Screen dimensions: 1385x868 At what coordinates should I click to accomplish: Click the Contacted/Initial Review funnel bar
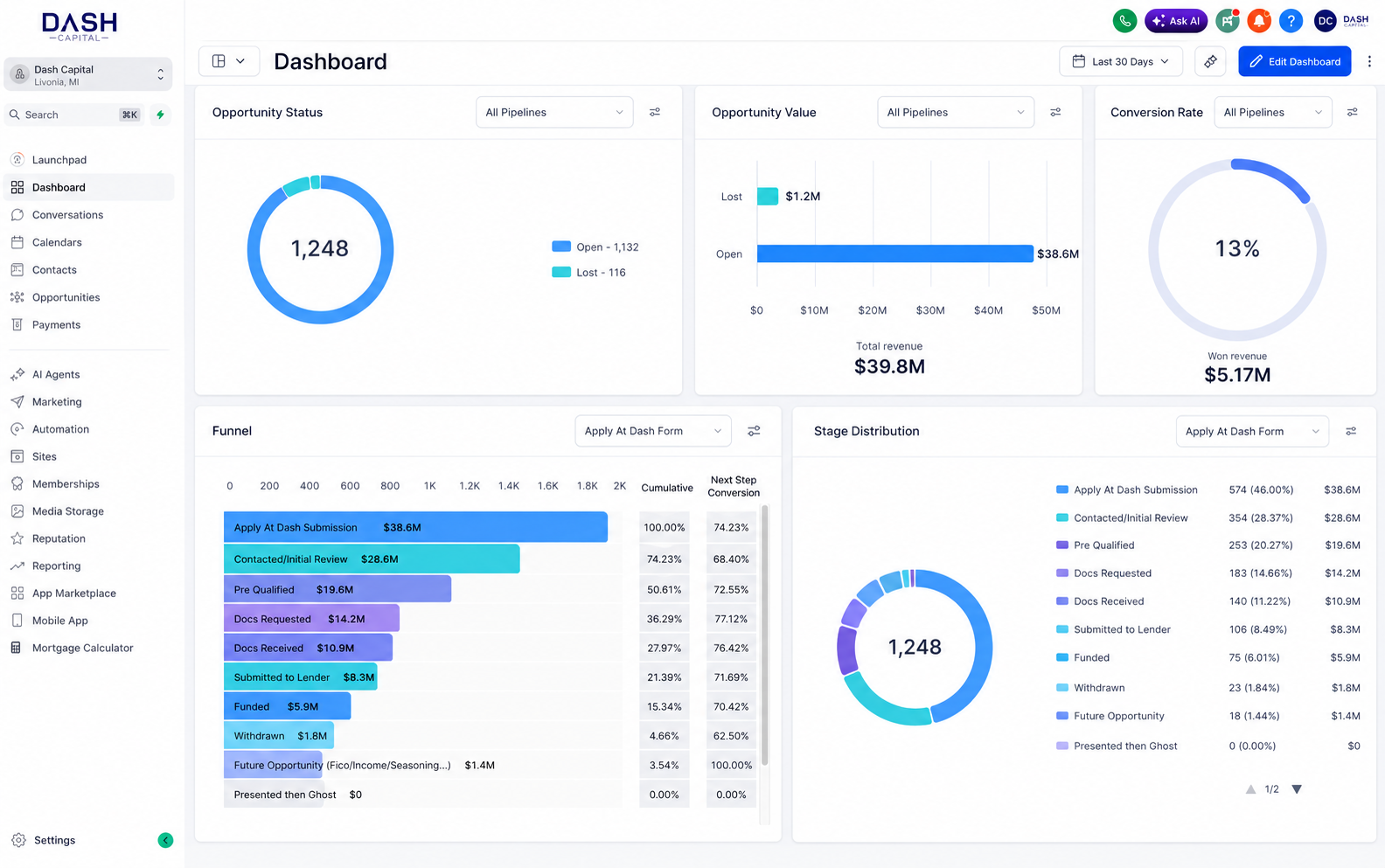coord(372,559)
